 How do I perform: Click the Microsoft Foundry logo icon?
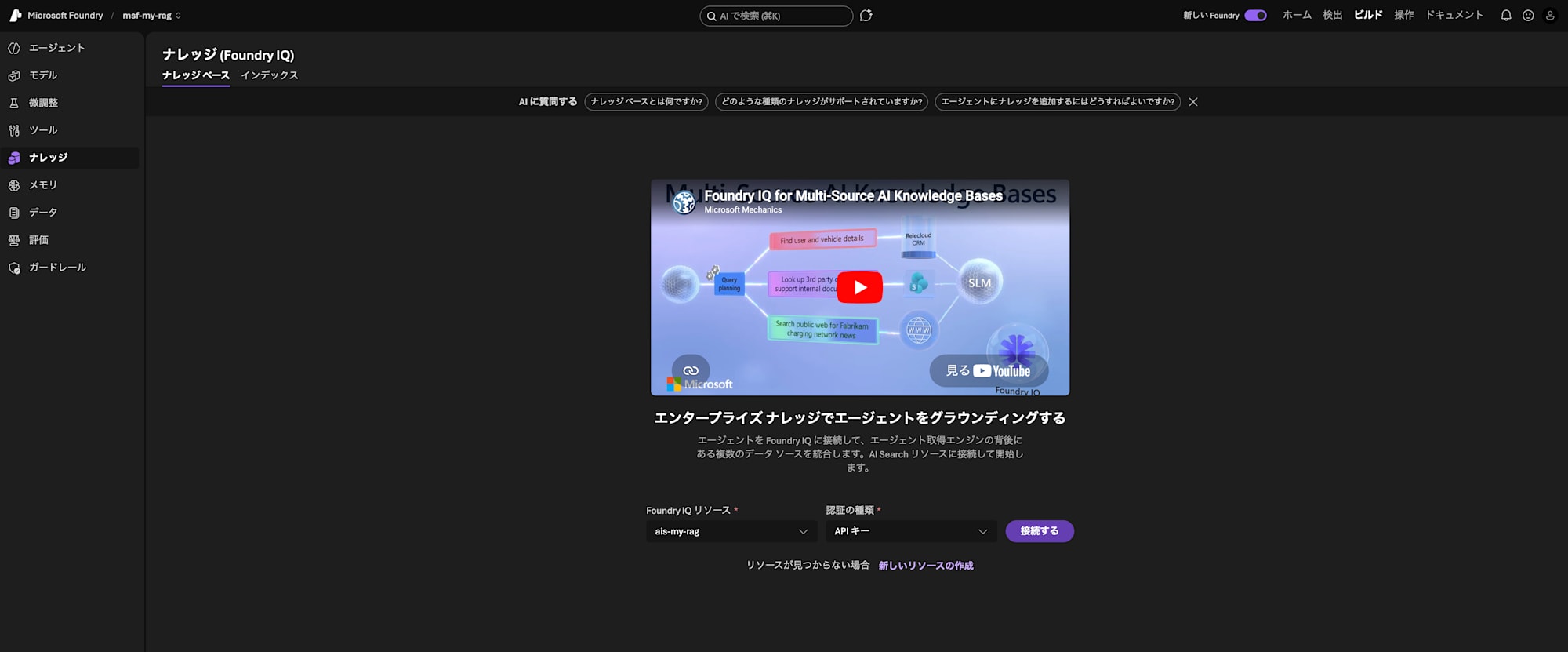(x=15, y=16)
